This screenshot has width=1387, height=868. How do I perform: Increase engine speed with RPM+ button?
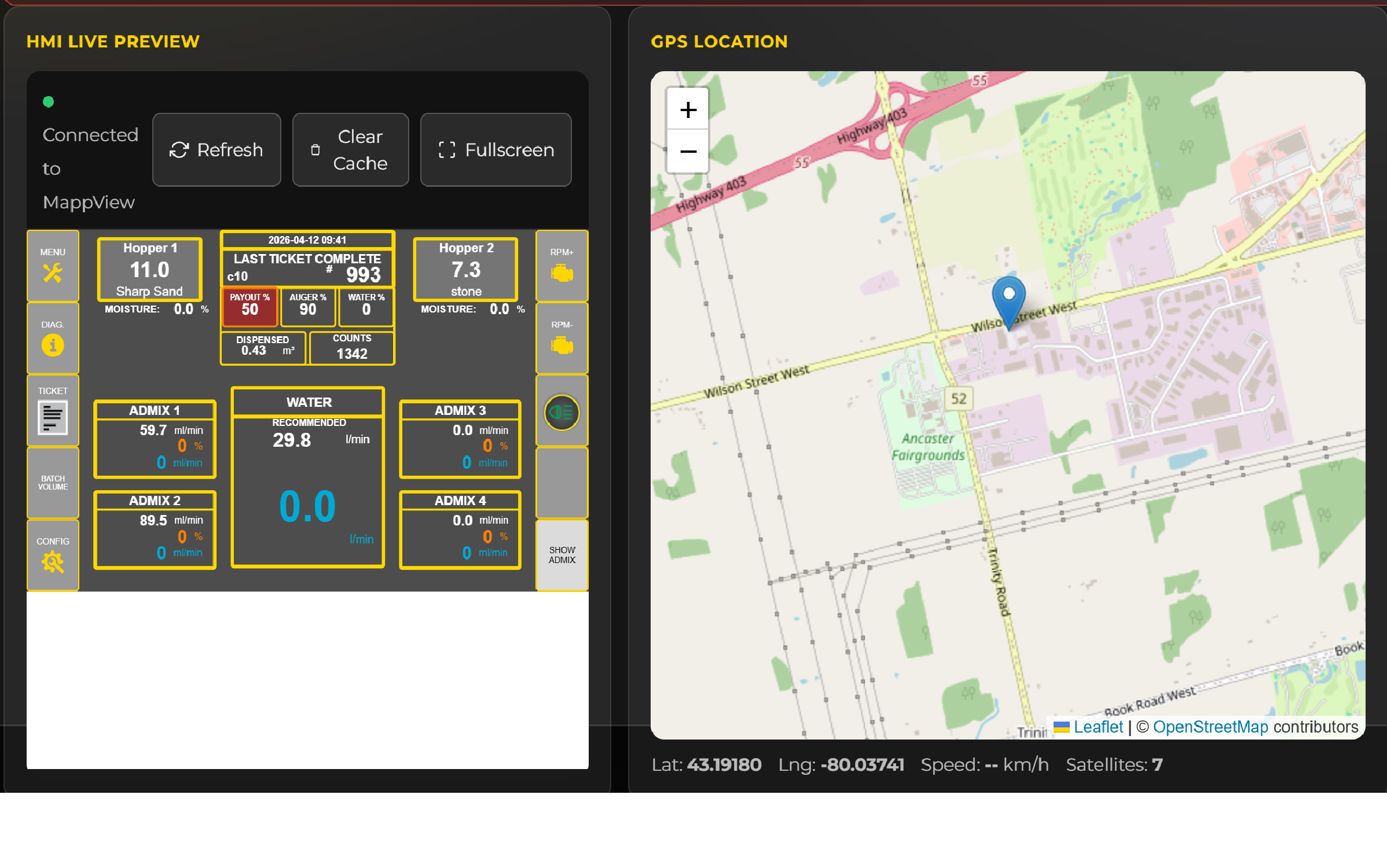click(x=560, y=266)
